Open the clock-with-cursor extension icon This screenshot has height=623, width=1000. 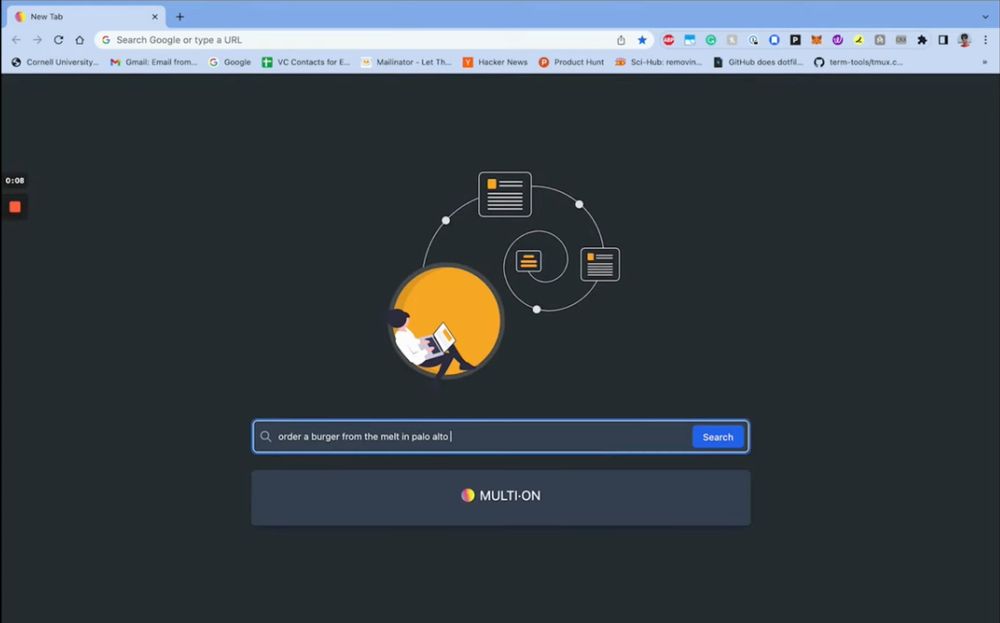[x=753, y=40]
